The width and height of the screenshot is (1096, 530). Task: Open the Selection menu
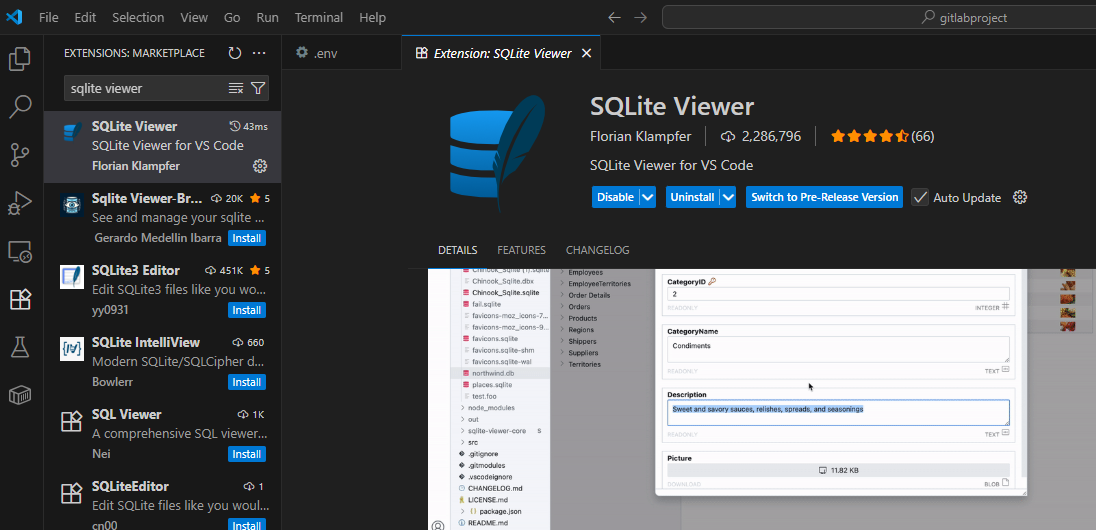click(x=137, y=17)
